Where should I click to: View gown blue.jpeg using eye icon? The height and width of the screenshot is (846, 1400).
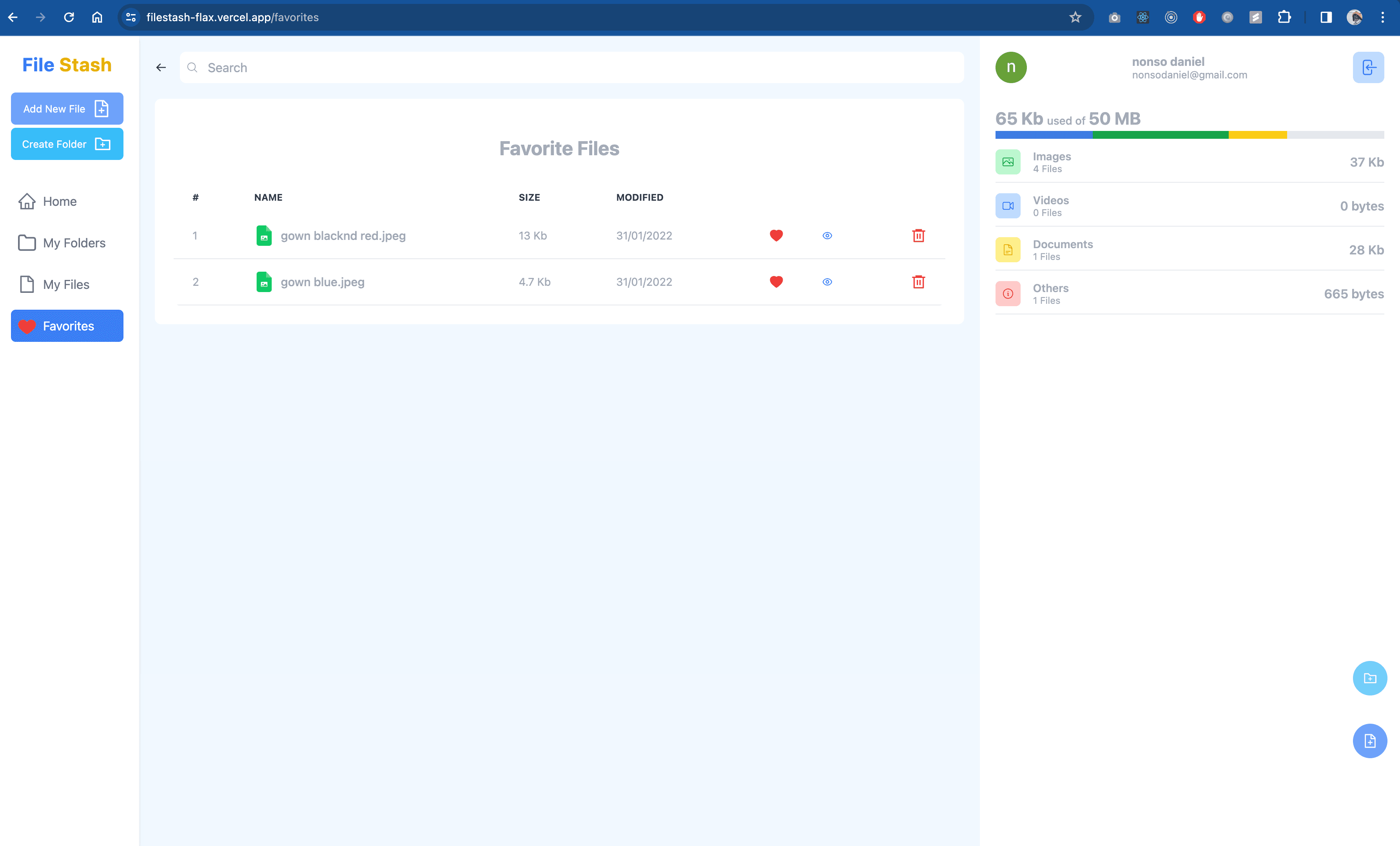(827, 282)
